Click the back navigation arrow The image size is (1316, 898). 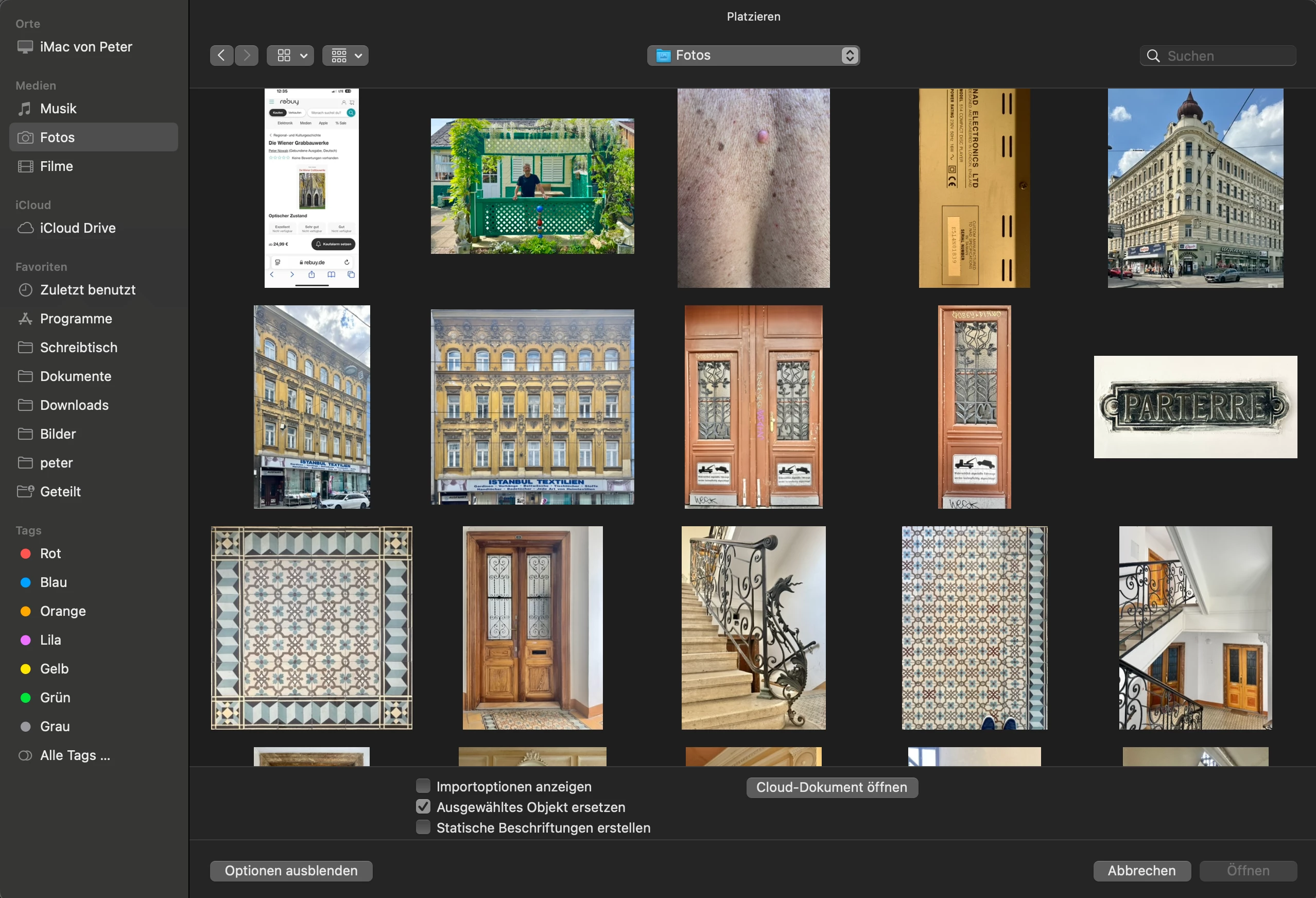point(221,56)
